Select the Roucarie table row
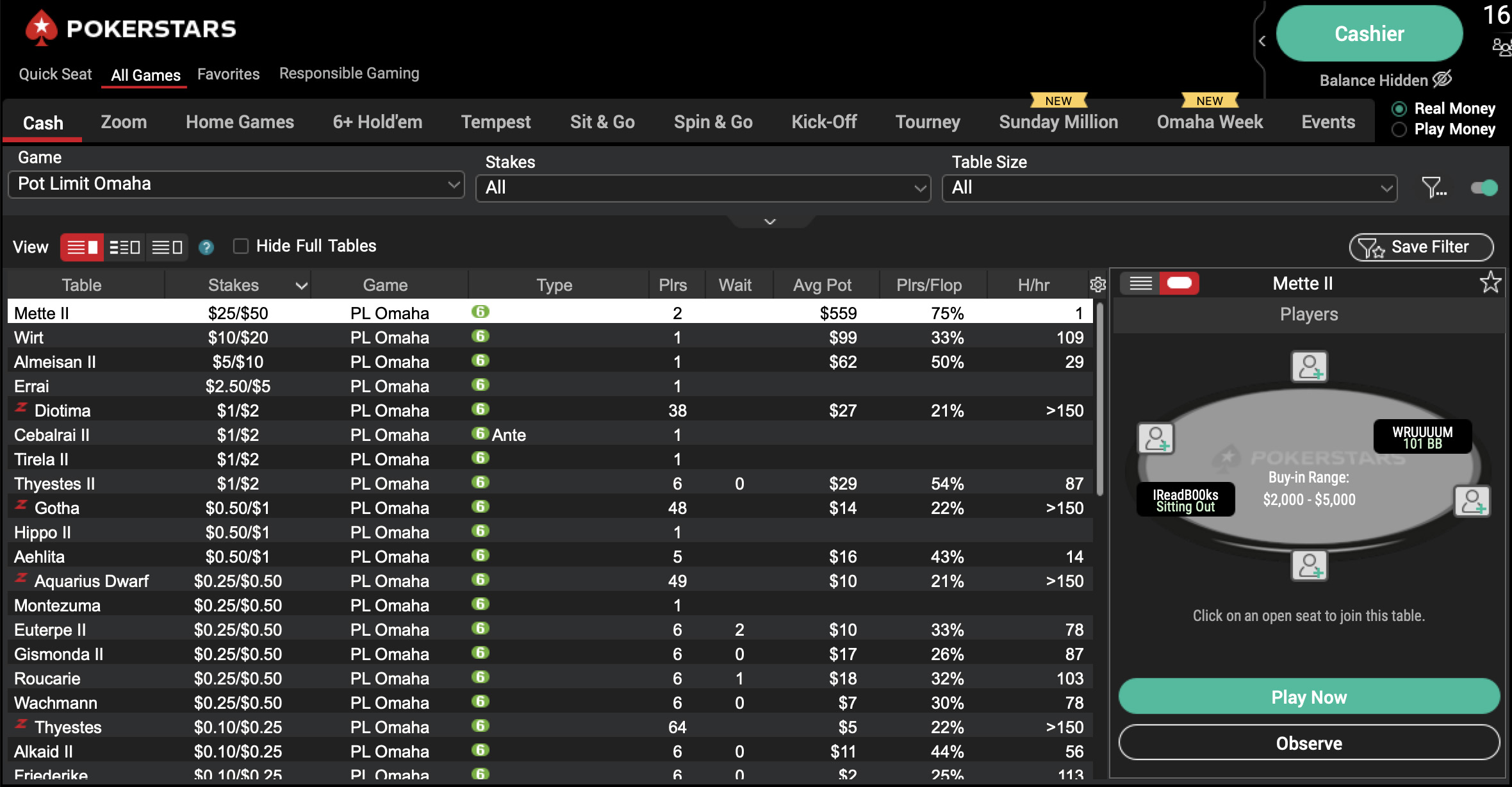This screenshot has width=1512, height=787. (x=550, y=678)
